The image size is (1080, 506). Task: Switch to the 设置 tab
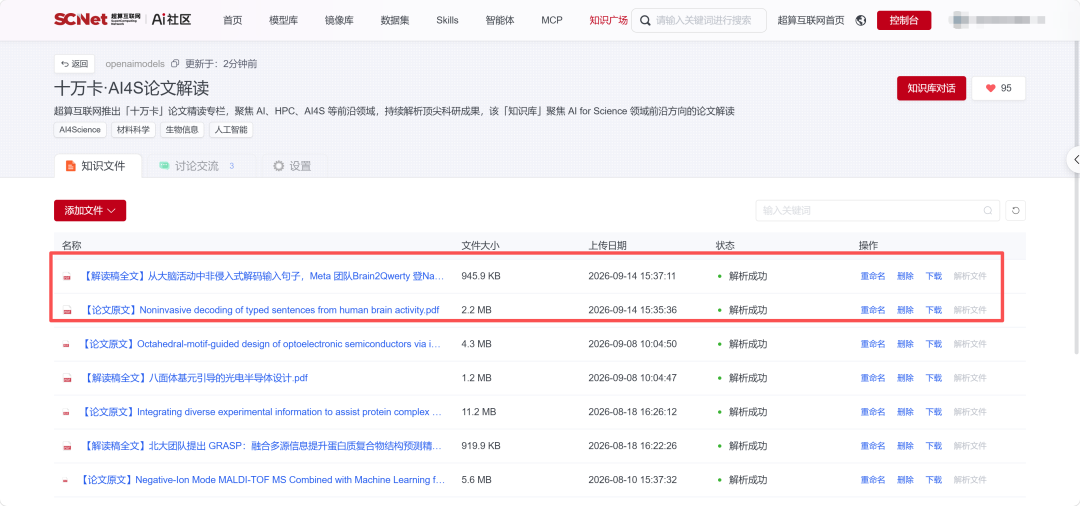tap(292, 166)
